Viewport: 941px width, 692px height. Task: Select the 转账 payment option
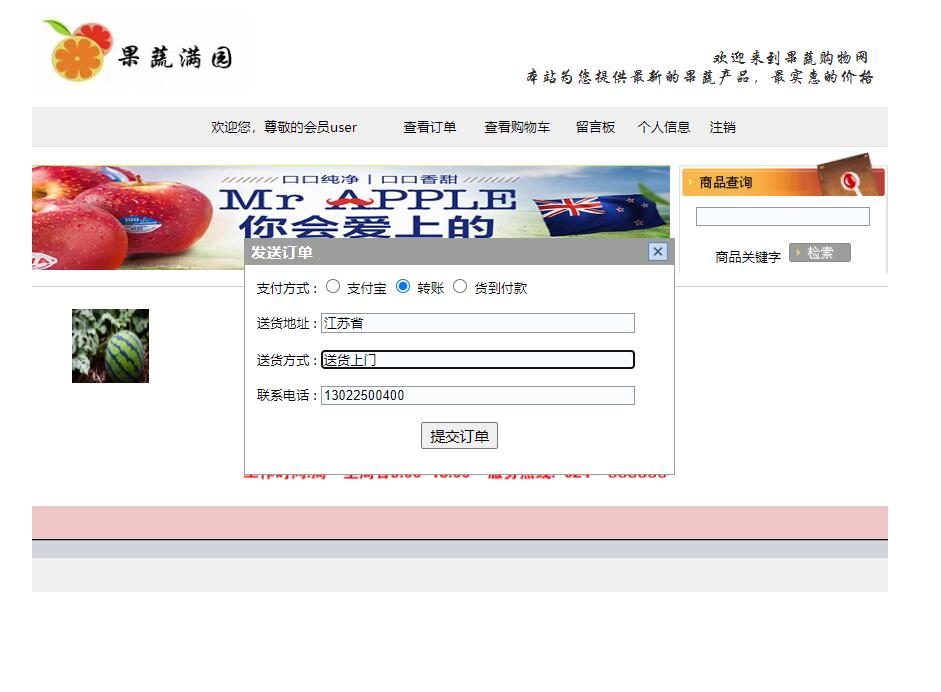click(x=403, y=286)
